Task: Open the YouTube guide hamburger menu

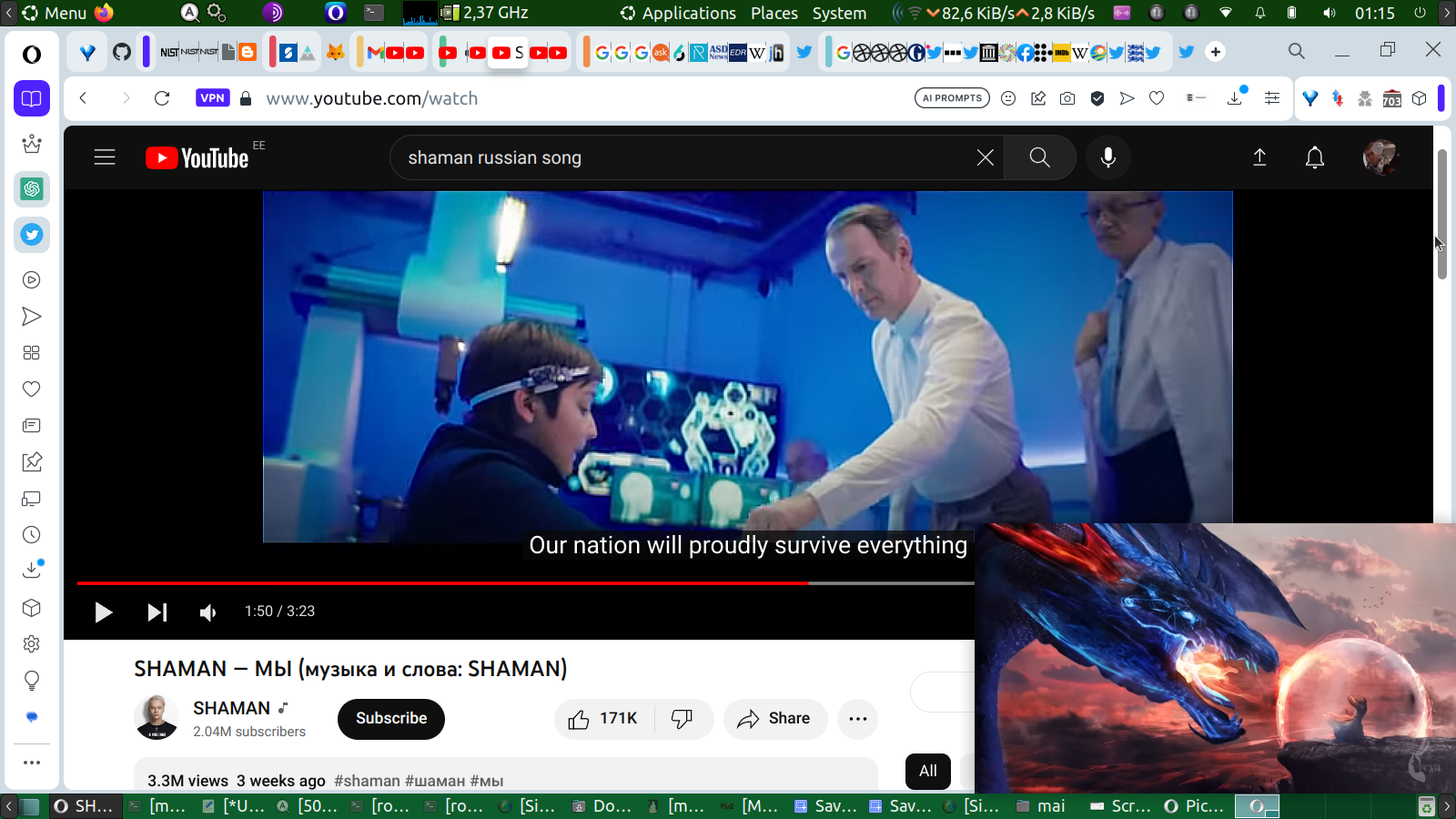Action: coord(105,157)
